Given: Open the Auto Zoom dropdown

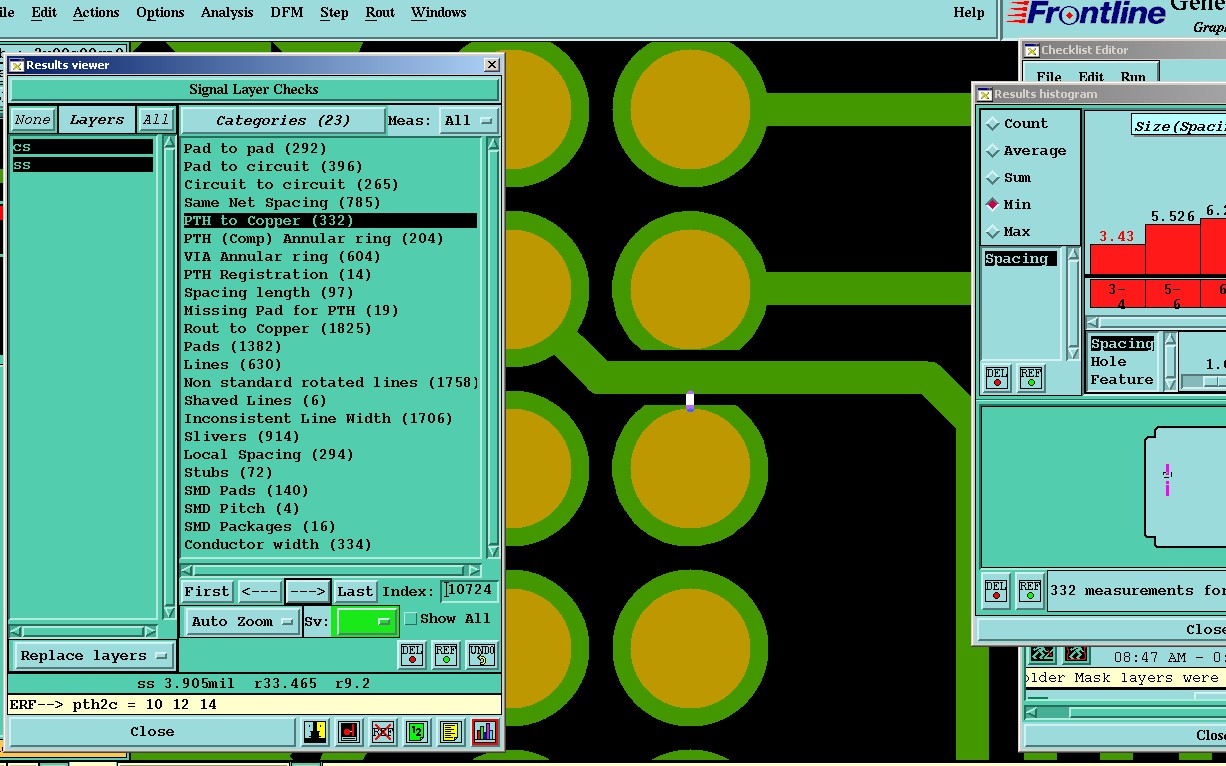Looking at the screenshot, I should click(x=242, y=622).
